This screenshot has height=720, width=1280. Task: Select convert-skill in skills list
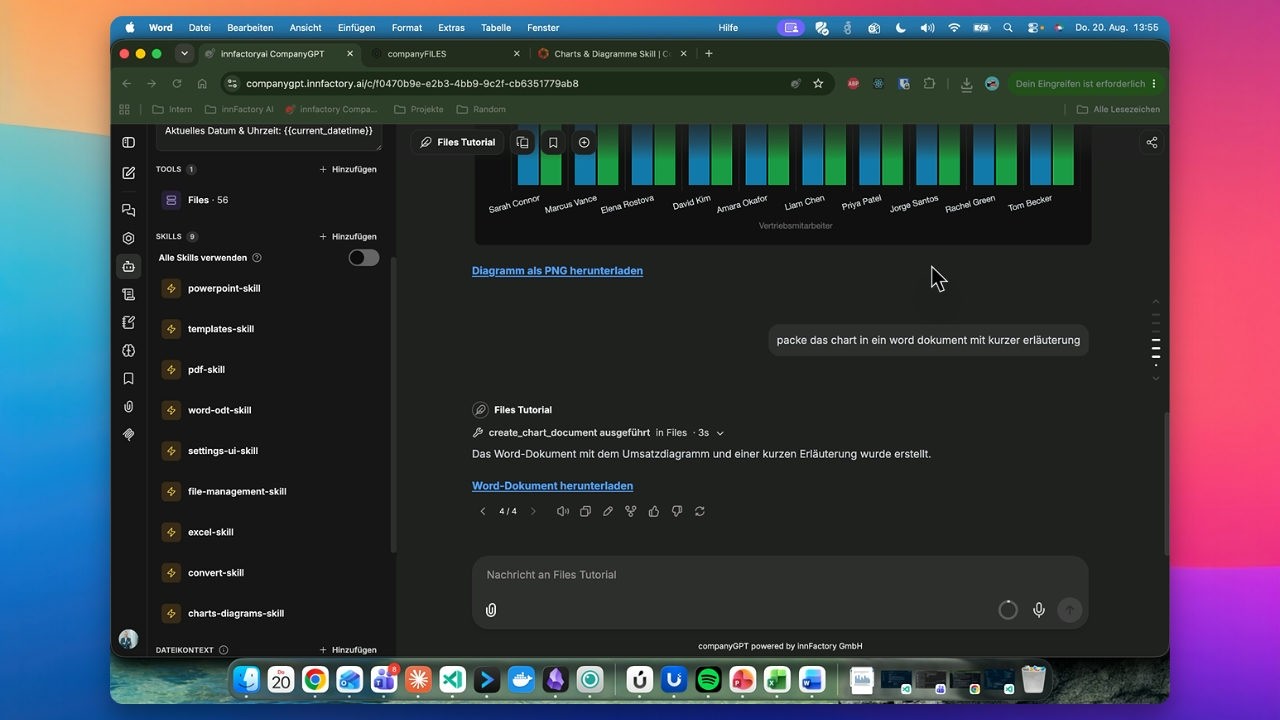(216, 573)
